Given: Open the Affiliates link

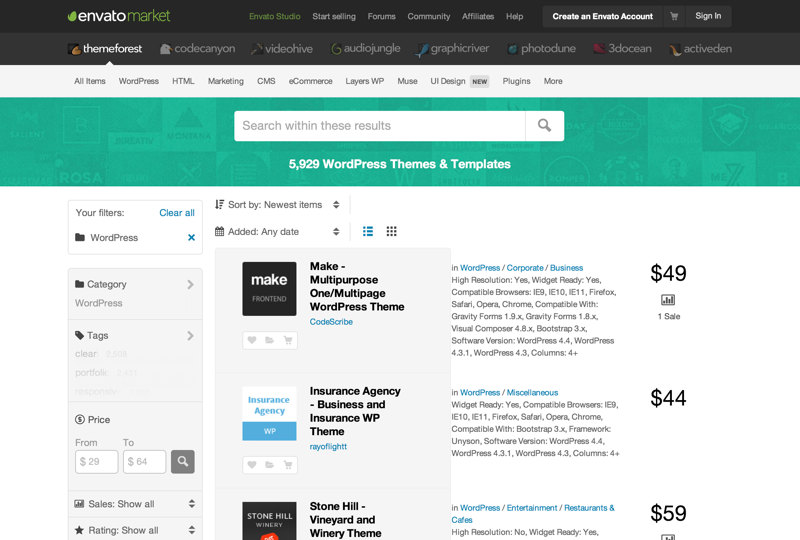Looking at the screenshot, I should 478,16.
